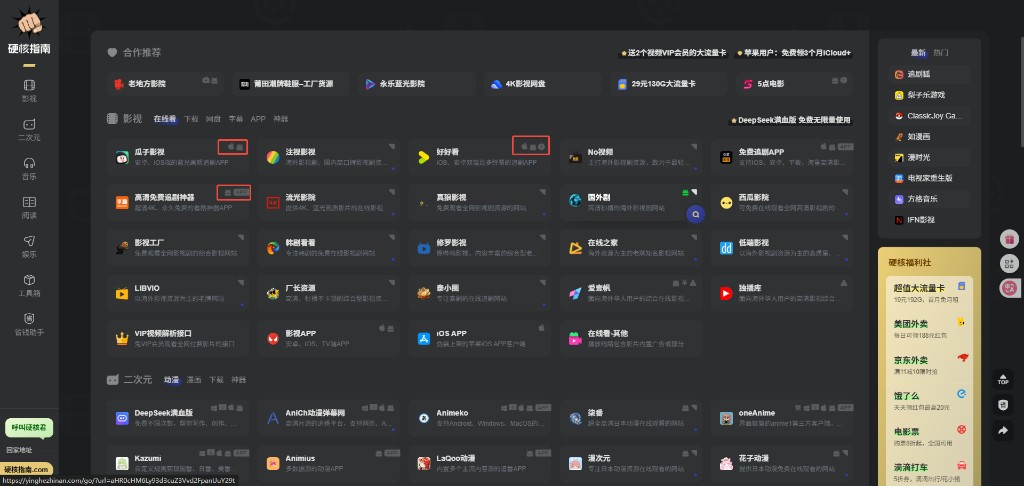The image size is (1024, 486).
Task: Switch right panel to 最新 tab
Action: (x=919, y=53)
